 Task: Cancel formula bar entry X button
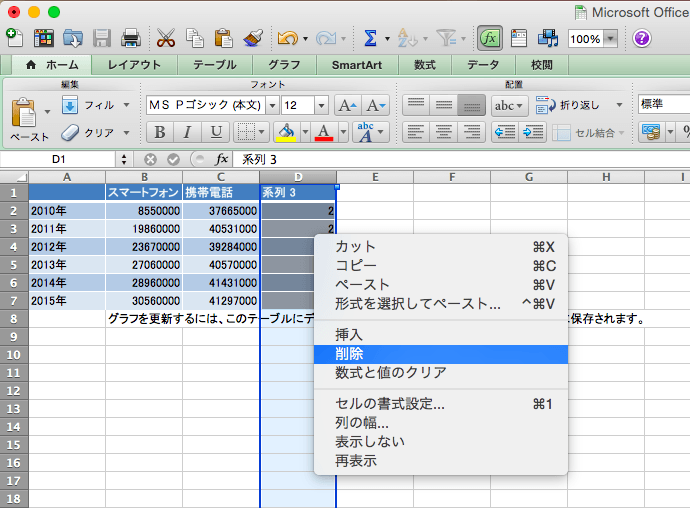tap(150, 159)
